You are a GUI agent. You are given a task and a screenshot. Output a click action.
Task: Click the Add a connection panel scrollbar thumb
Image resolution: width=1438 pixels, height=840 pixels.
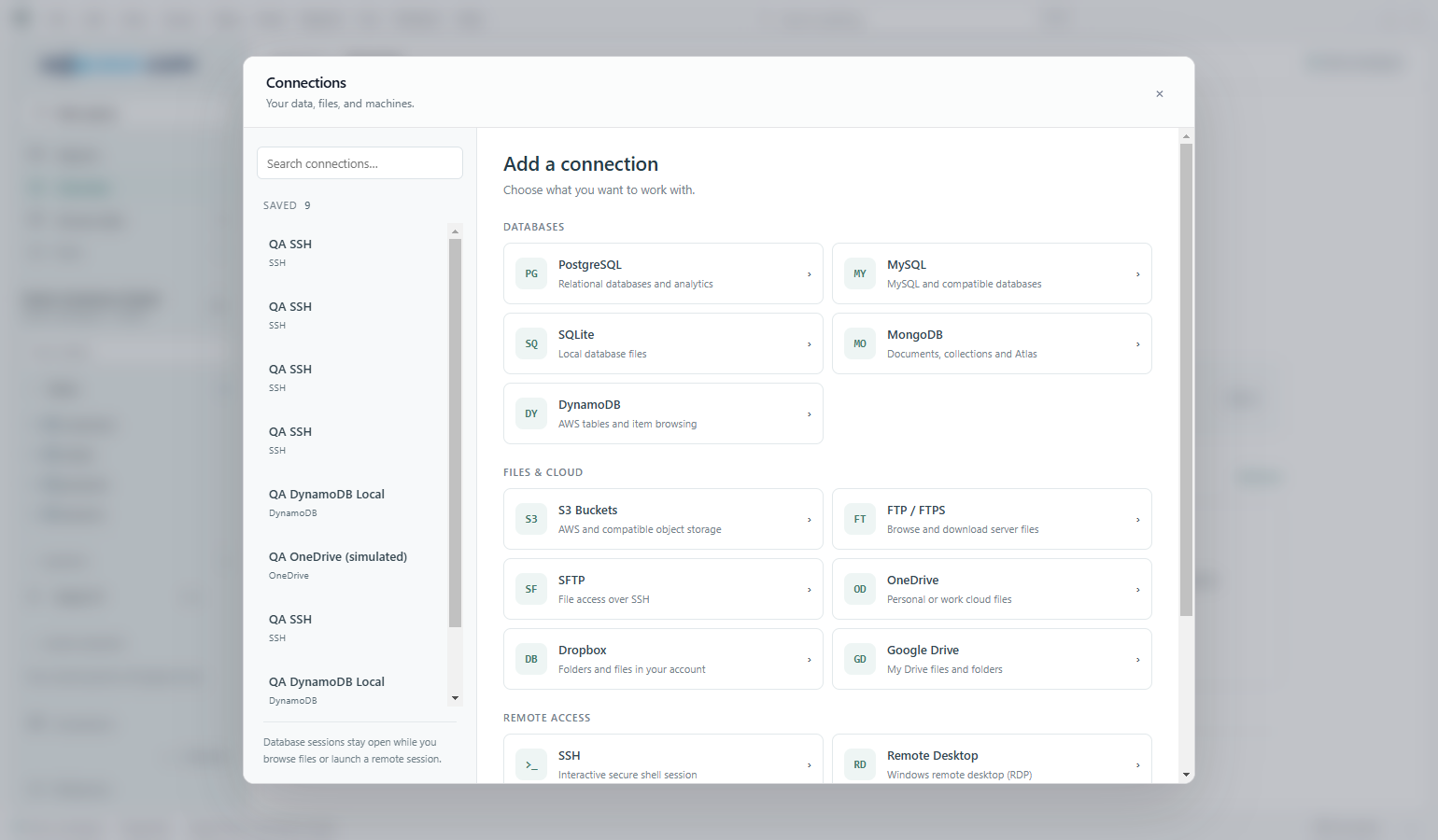[1186, 380]
